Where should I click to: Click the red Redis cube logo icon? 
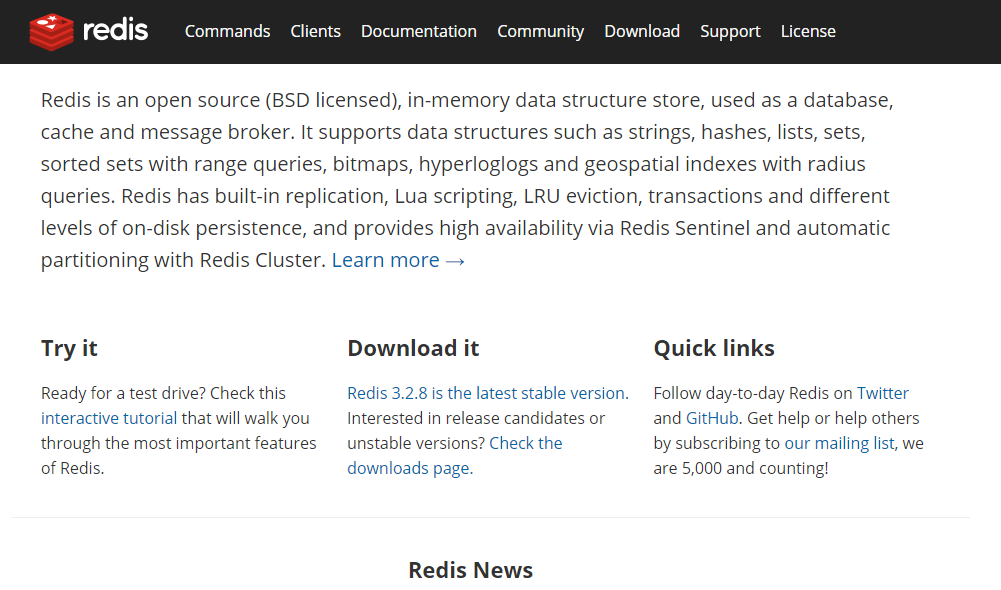click(x=51, y=31)
